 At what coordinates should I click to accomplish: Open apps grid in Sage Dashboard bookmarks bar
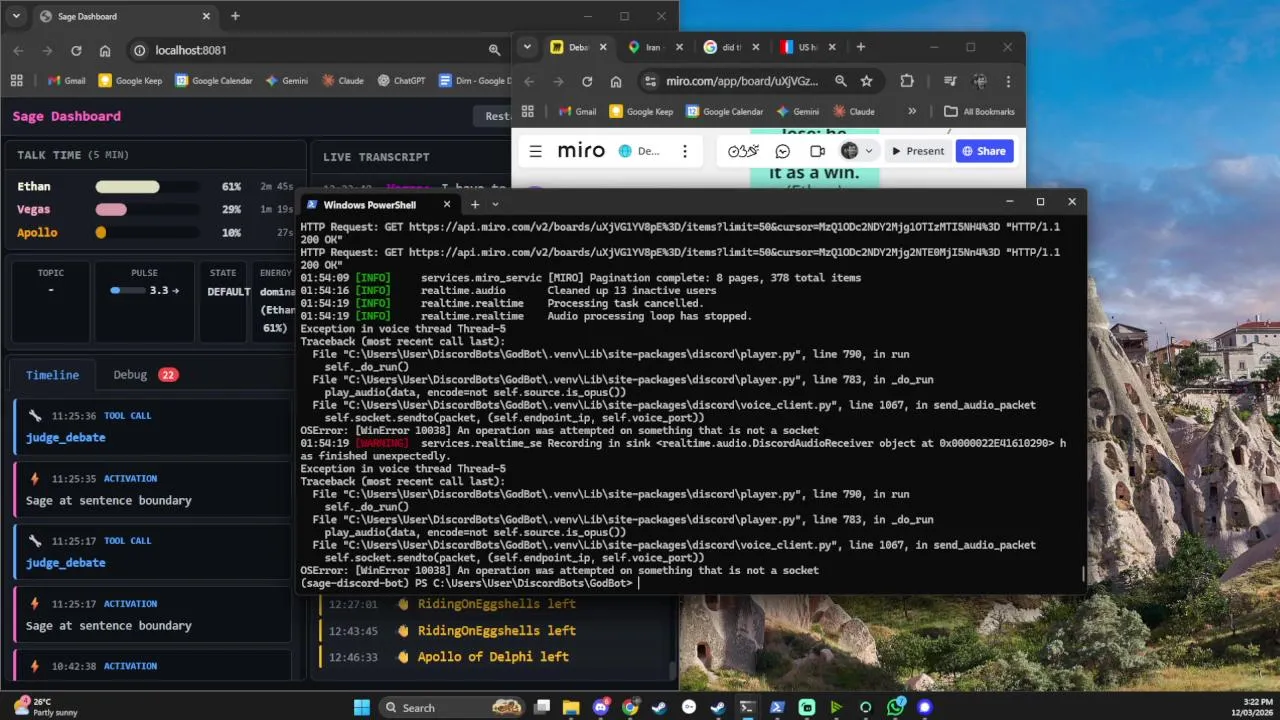(x=16, y=81)
